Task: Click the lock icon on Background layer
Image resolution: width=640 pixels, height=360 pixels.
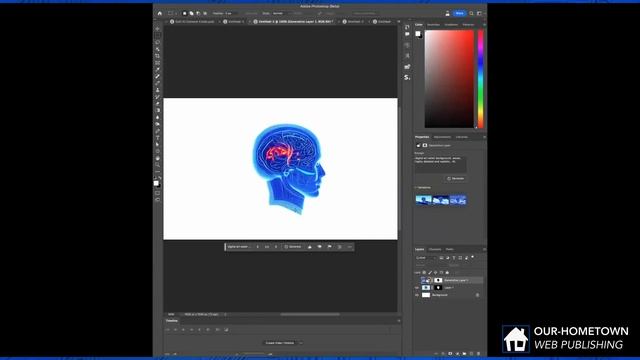Action: tap(478, 295)
